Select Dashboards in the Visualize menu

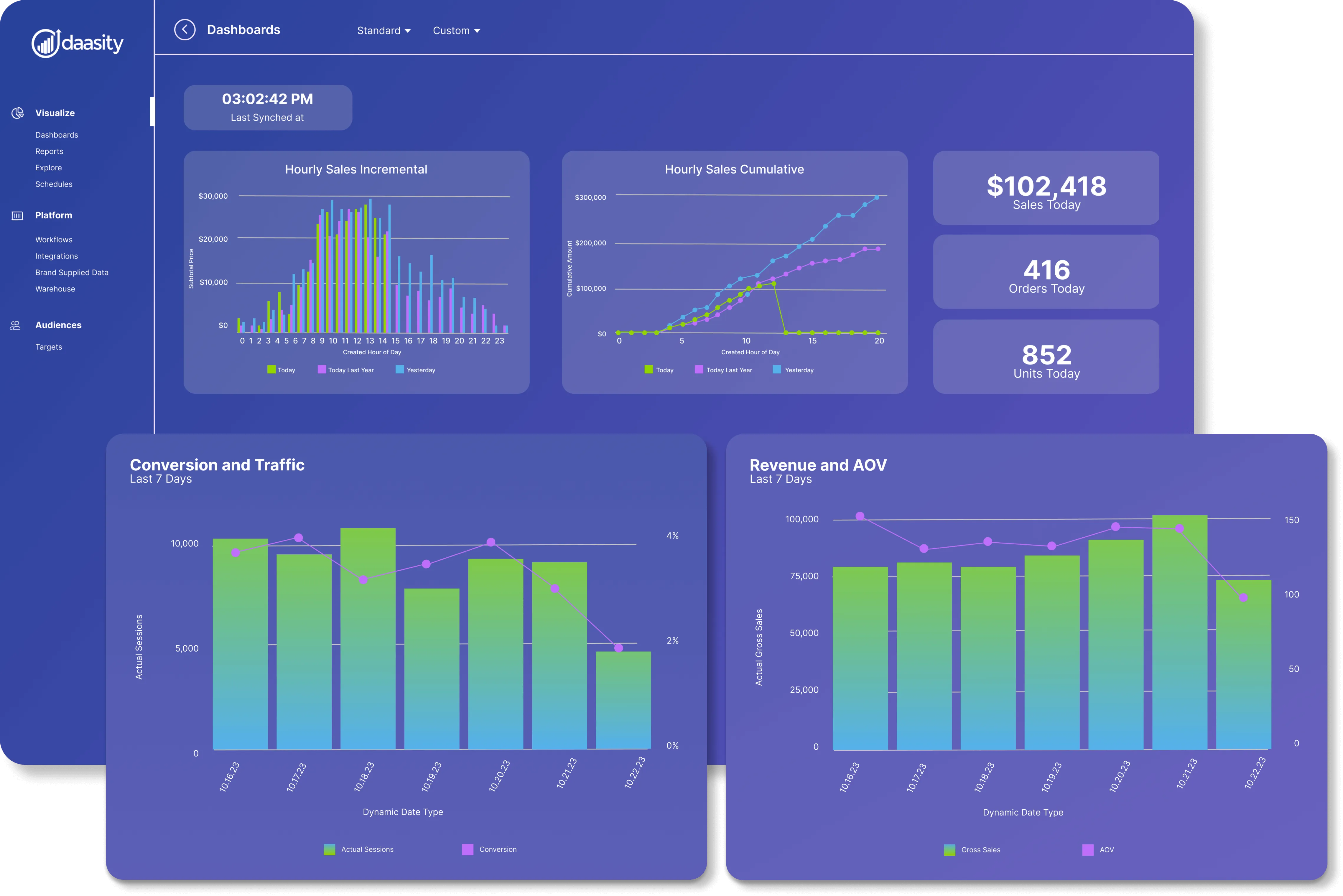56,134
